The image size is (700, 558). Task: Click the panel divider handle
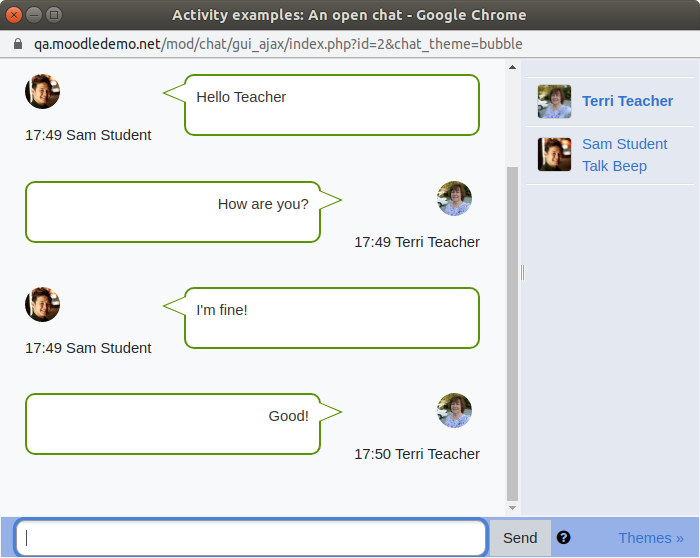(x=522, y=272)
